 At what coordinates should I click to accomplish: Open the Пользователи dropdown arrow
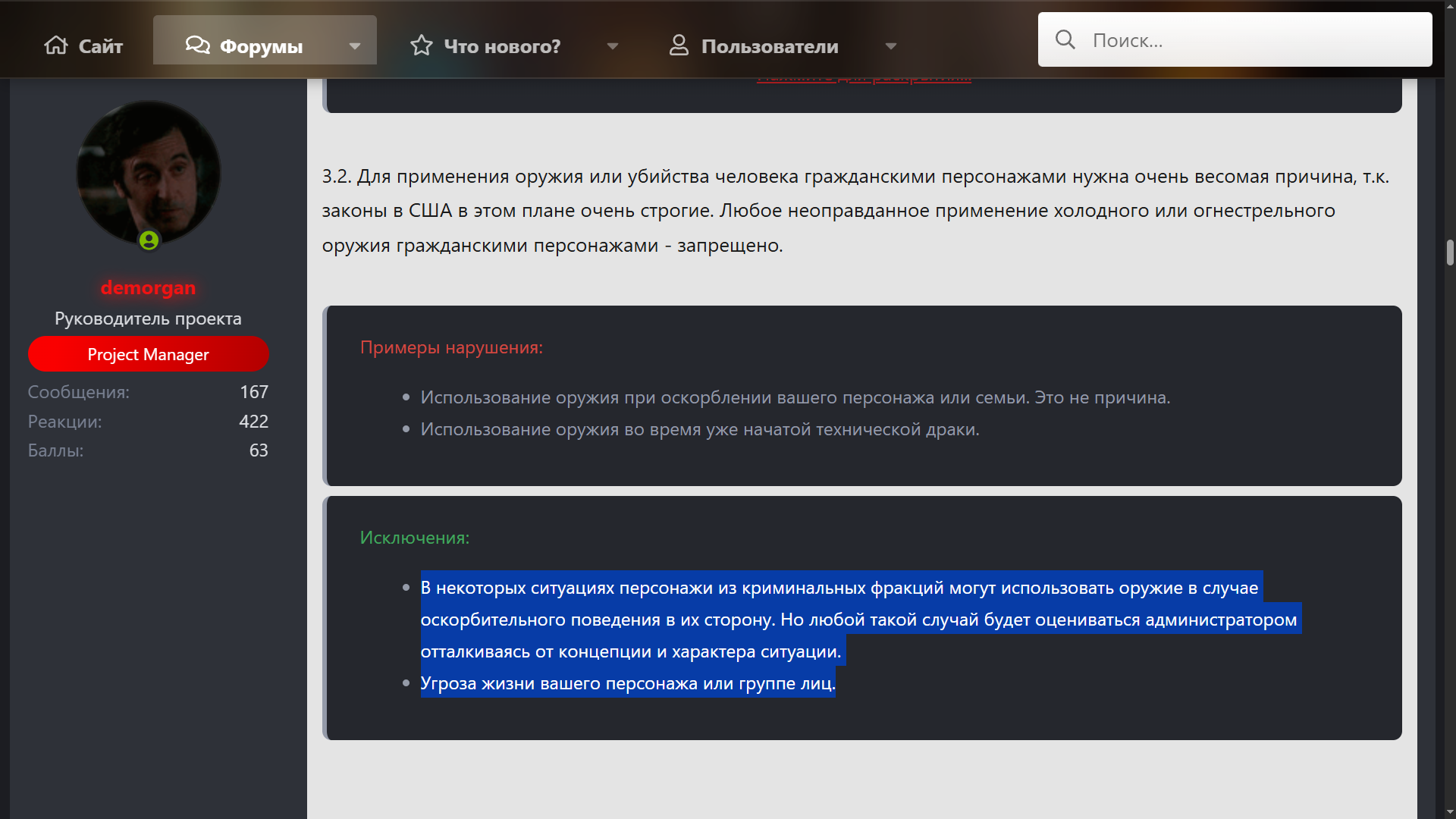coord(891,46)
